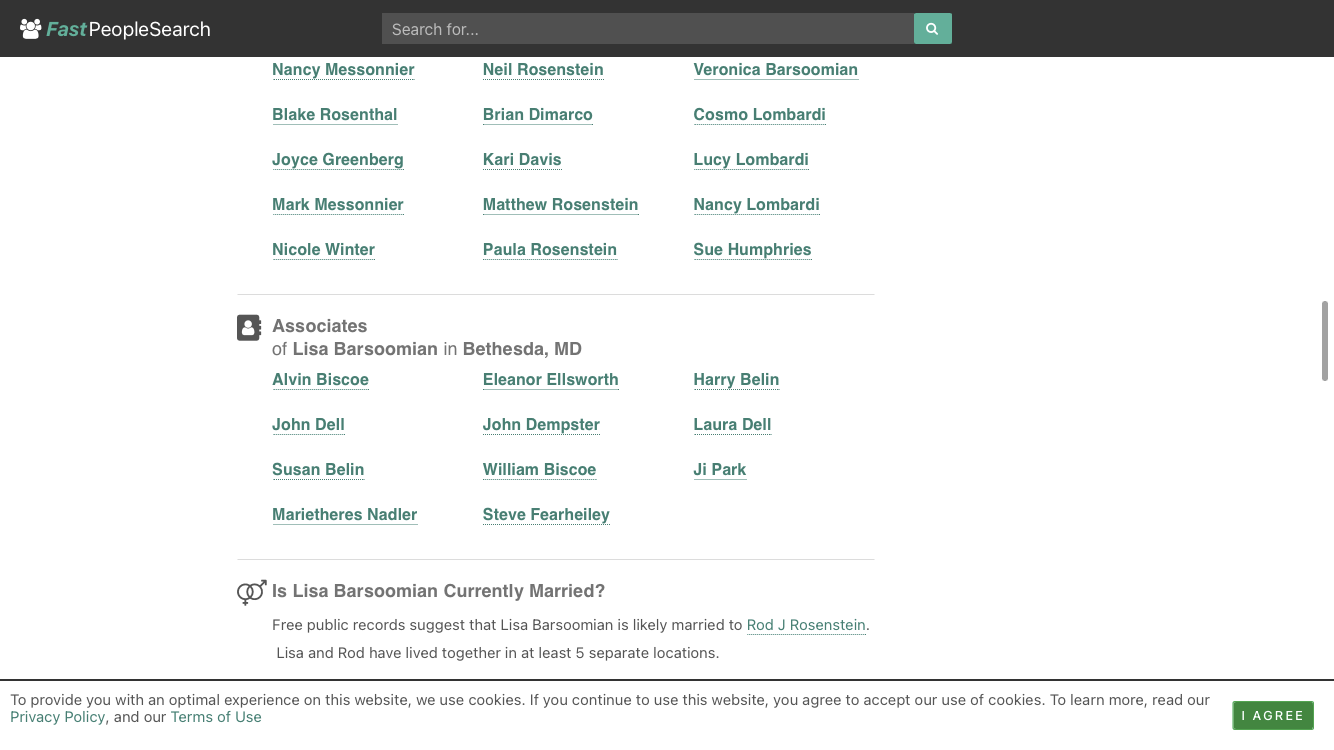The width and height of the screenshot is (1334, 750).
Task: View Ji Park's record
Action: point(720,469)
